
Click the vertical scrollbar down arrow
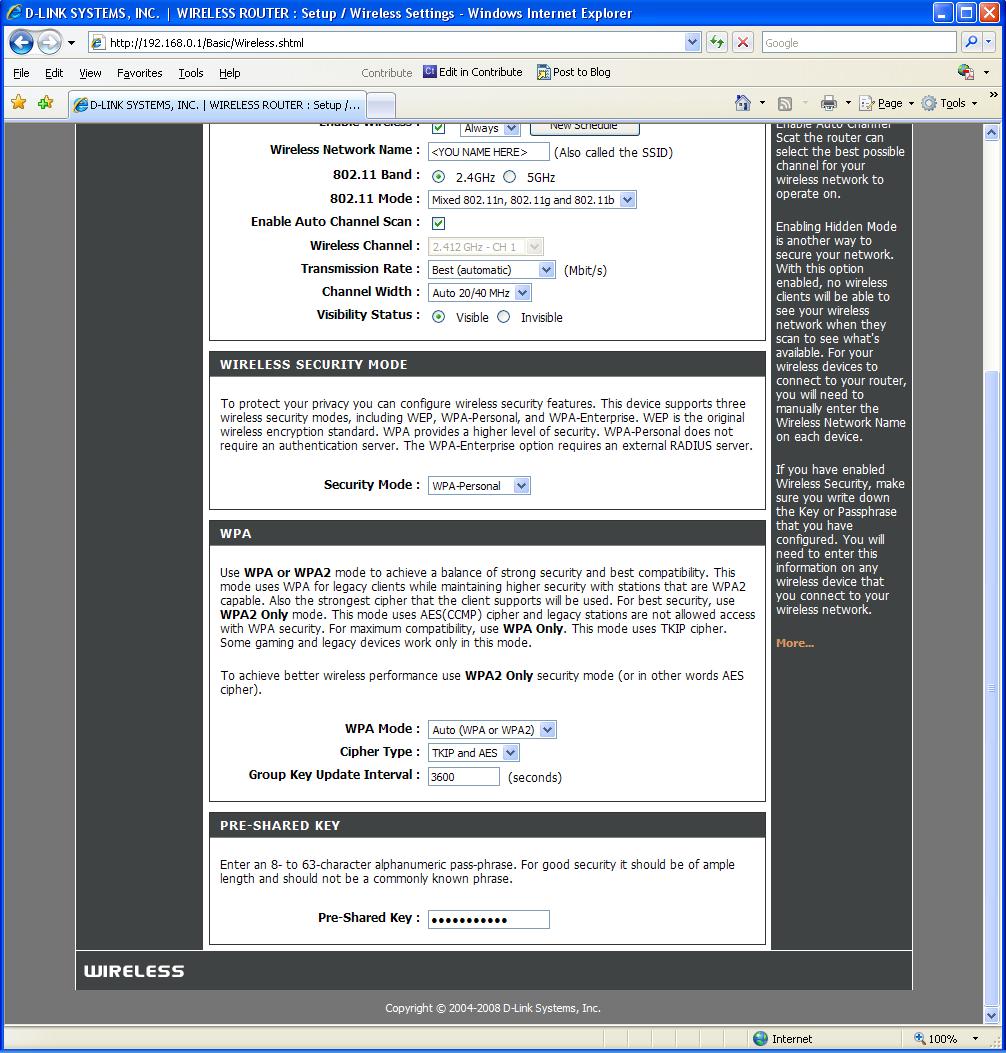tap(992, 1015)
